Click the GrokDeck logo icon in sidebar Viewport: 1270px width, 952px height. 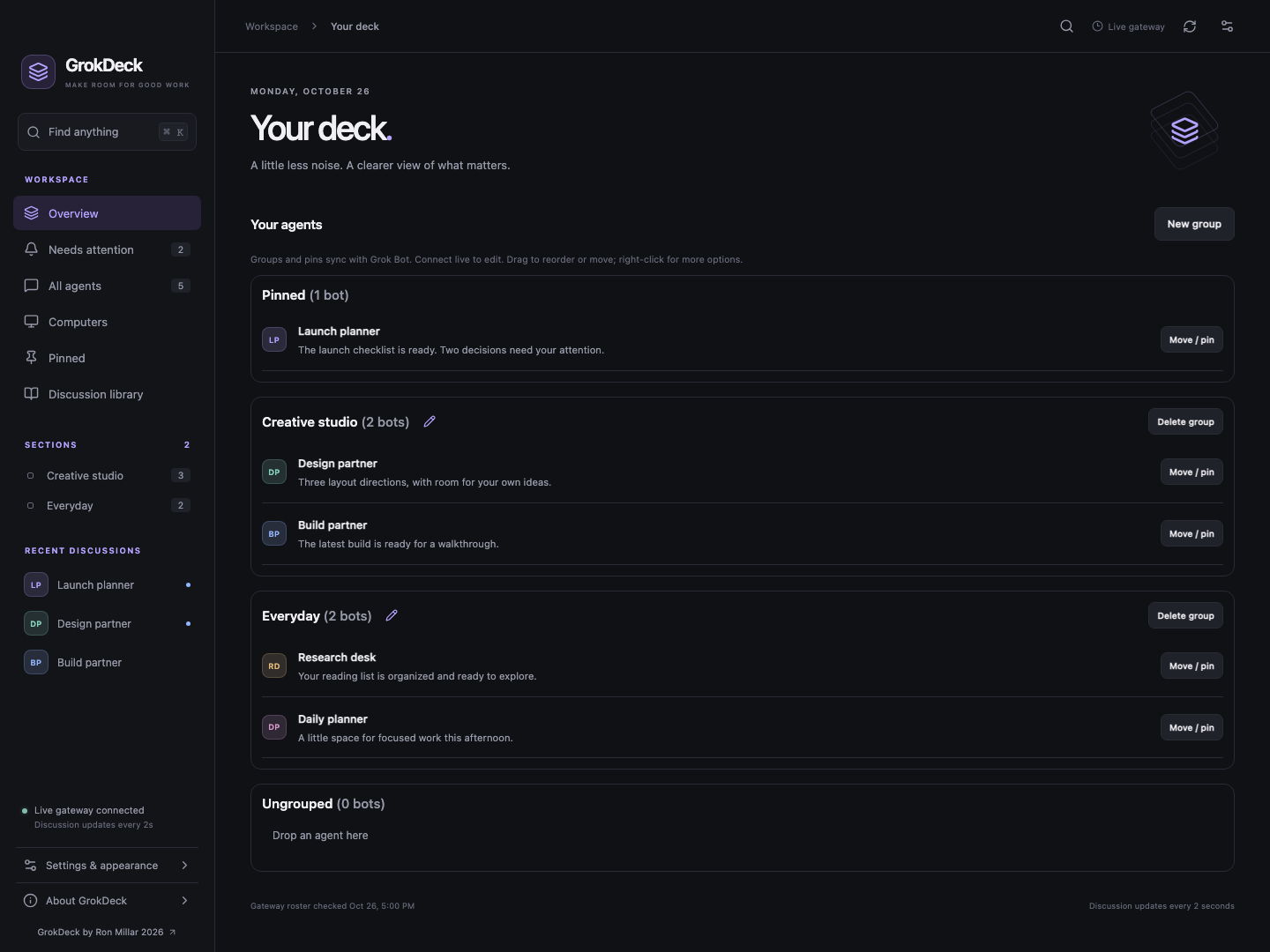coord(38,72)
